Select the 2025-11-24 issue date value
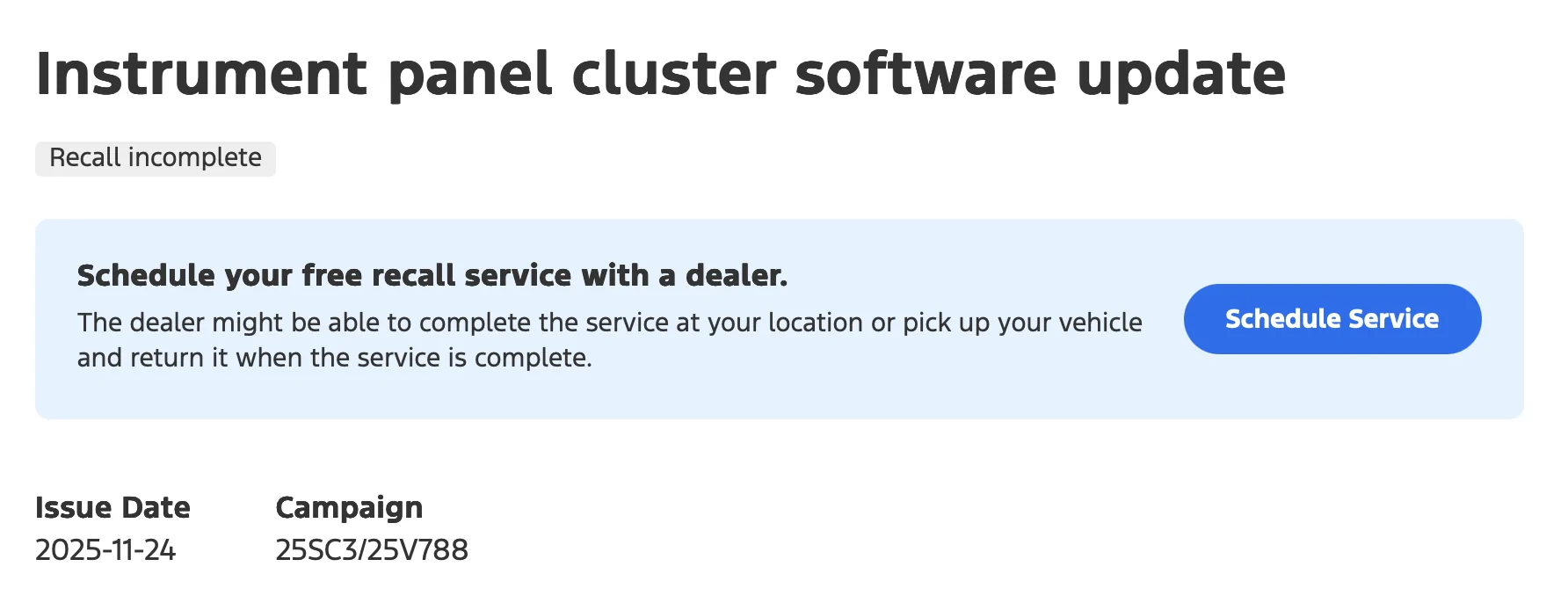The image size is (1568, 603). click(105, 550)
